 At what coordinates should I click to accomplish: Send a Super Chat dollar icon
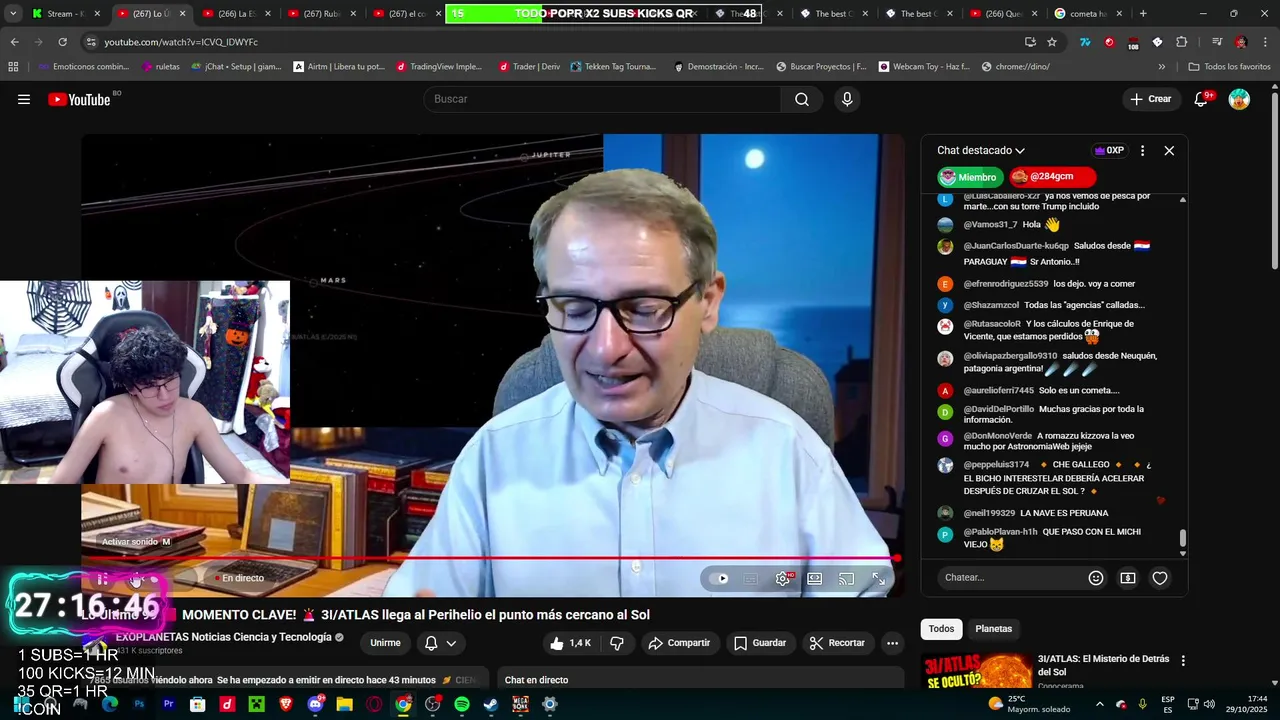[1128, 578]
